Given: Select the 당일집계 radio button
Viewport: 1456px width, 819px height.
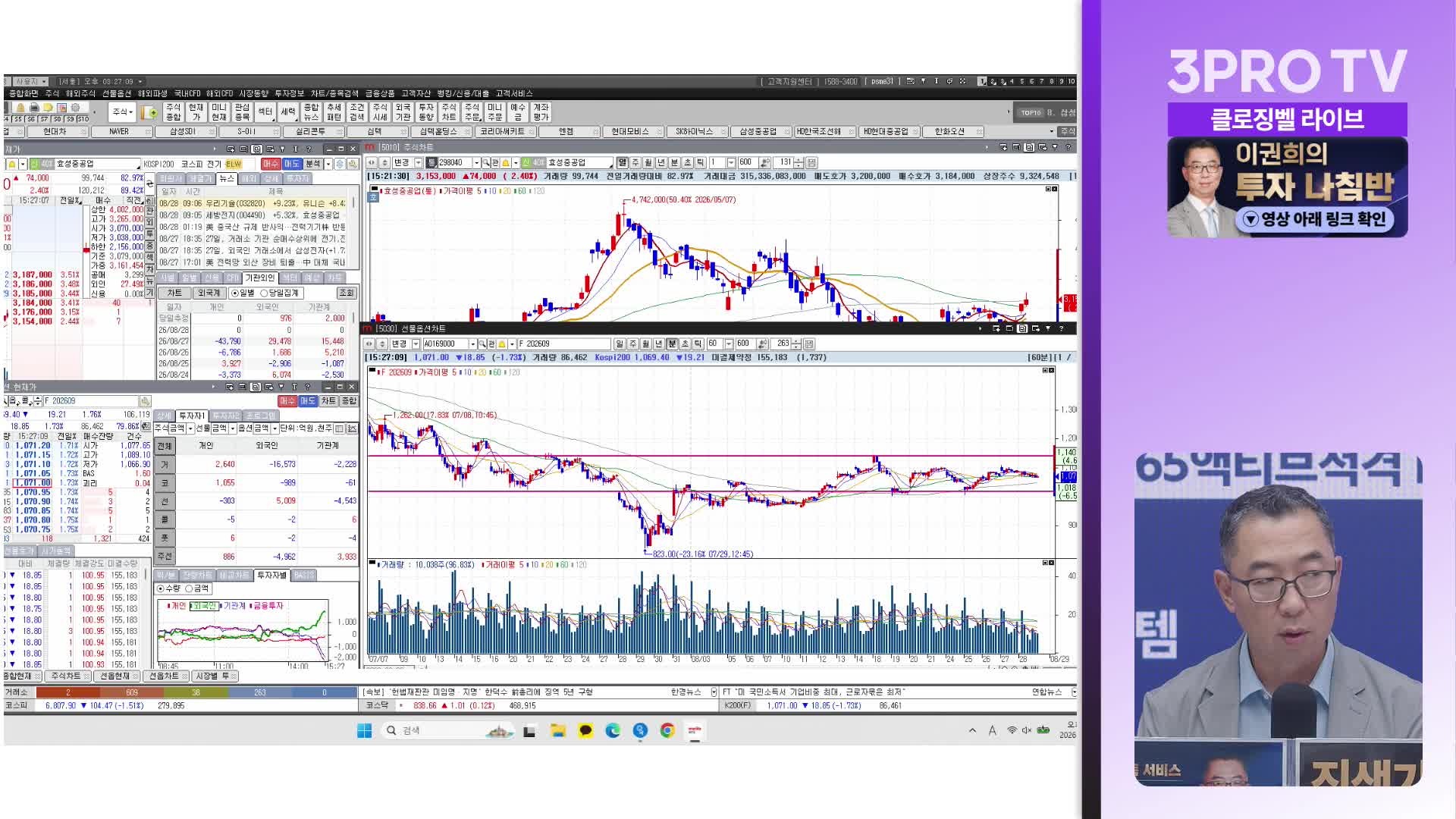Looking at the screenshot, I should point(265,293).
